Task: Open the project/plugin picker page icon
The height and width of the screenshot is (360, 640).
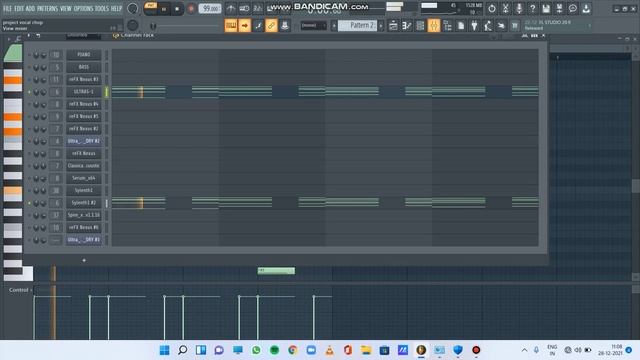Action: pos(461,26)
